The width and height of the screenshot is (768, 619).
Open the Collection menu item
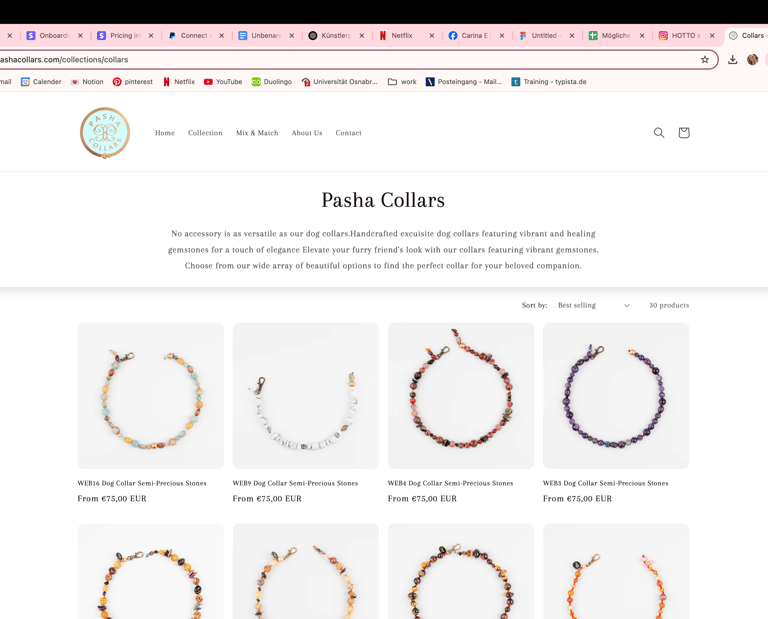point(205,133)
